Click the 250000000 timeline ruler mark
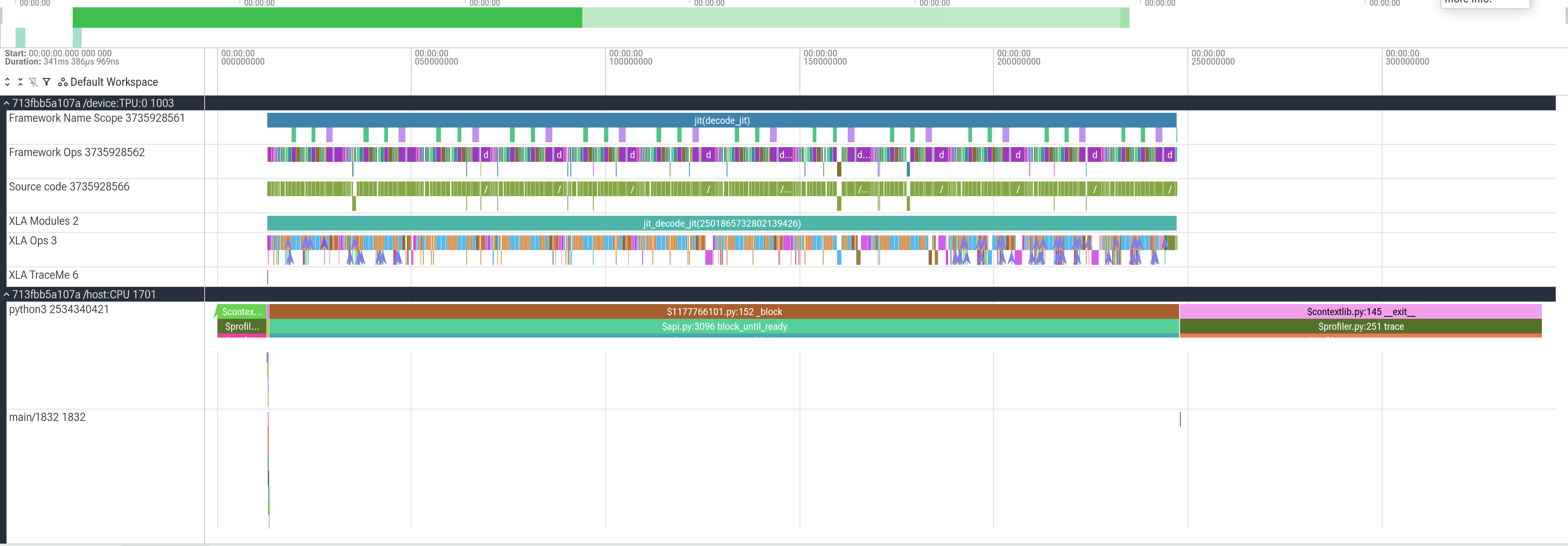 click(x=1212, y=57)
